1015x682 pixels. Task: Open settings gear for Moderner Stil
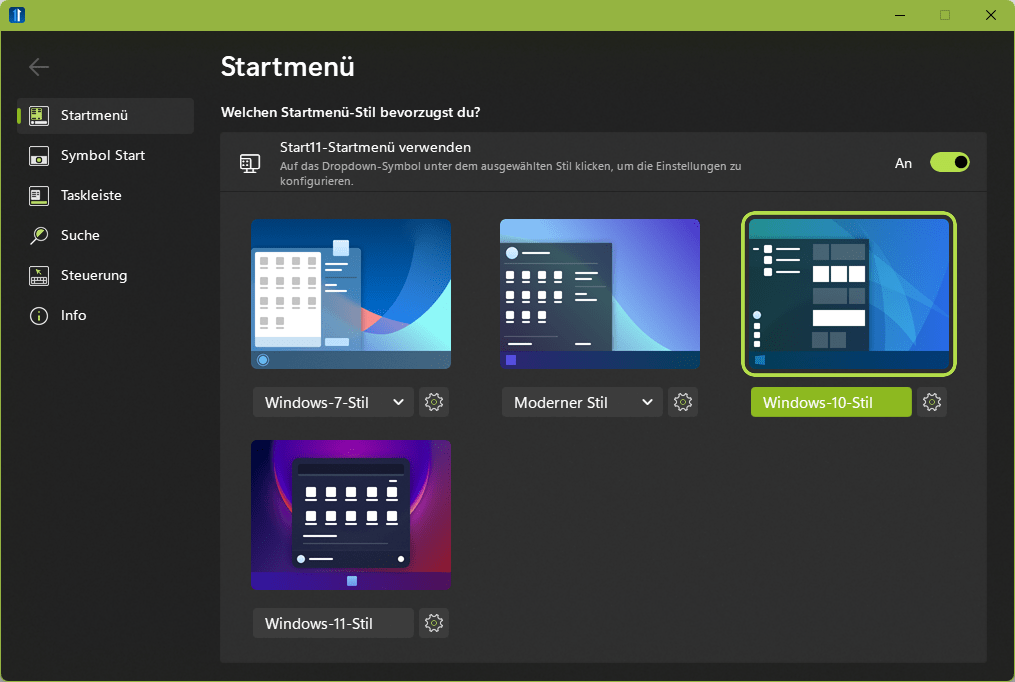point(683,402)
